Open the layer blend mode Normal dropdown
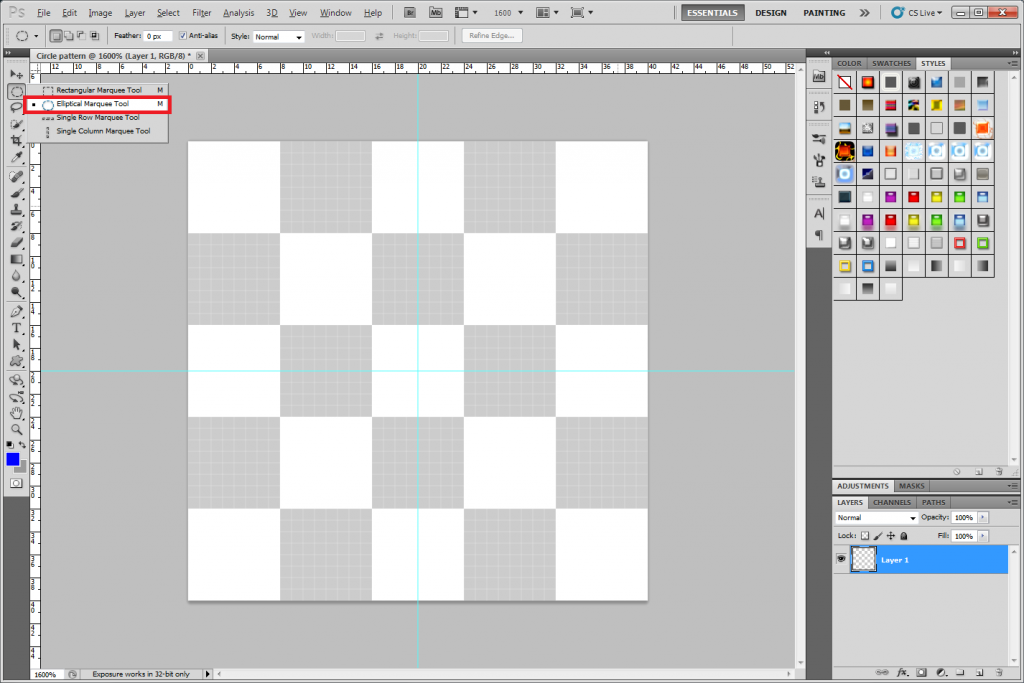1024x683 pixels. click(876, 518)
